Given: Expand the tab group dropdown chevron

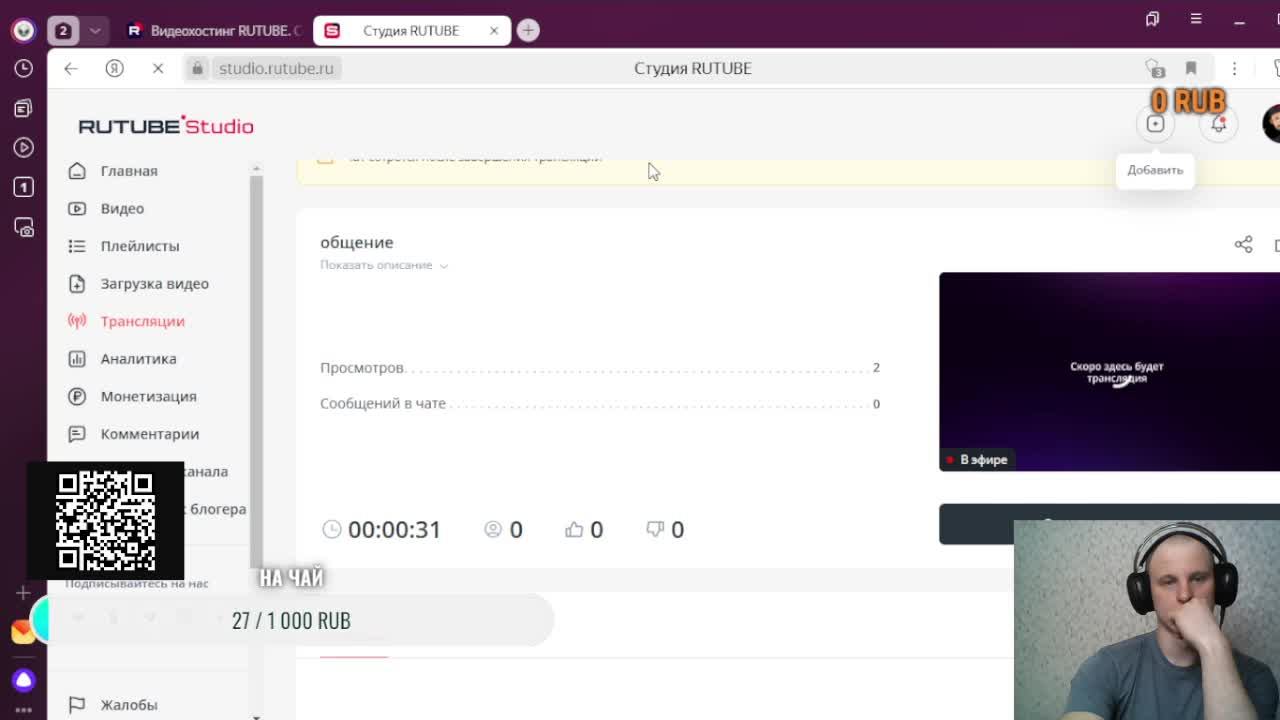Looking at the screenshot, I should (x=95, y=30).
